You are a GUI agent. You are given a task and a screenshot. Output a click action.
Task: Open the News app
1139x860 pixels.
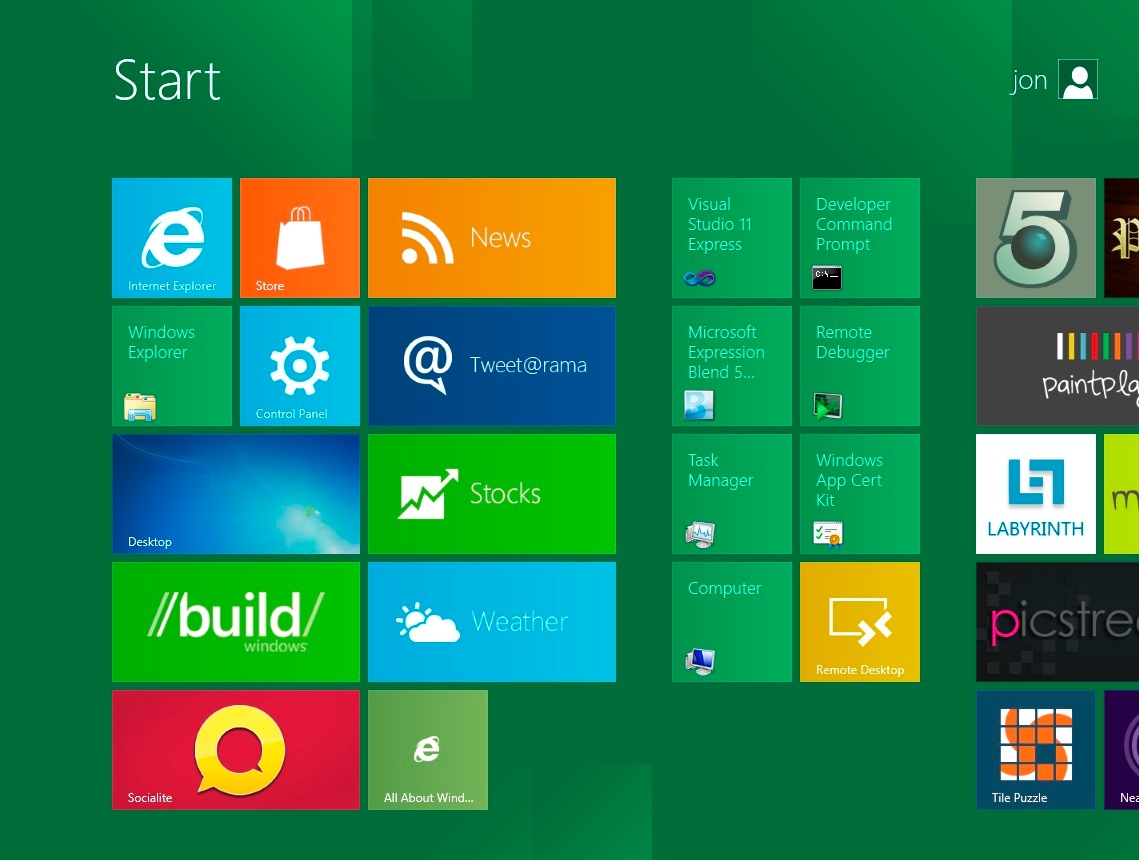pyautogui.click(x=491, y=237)
